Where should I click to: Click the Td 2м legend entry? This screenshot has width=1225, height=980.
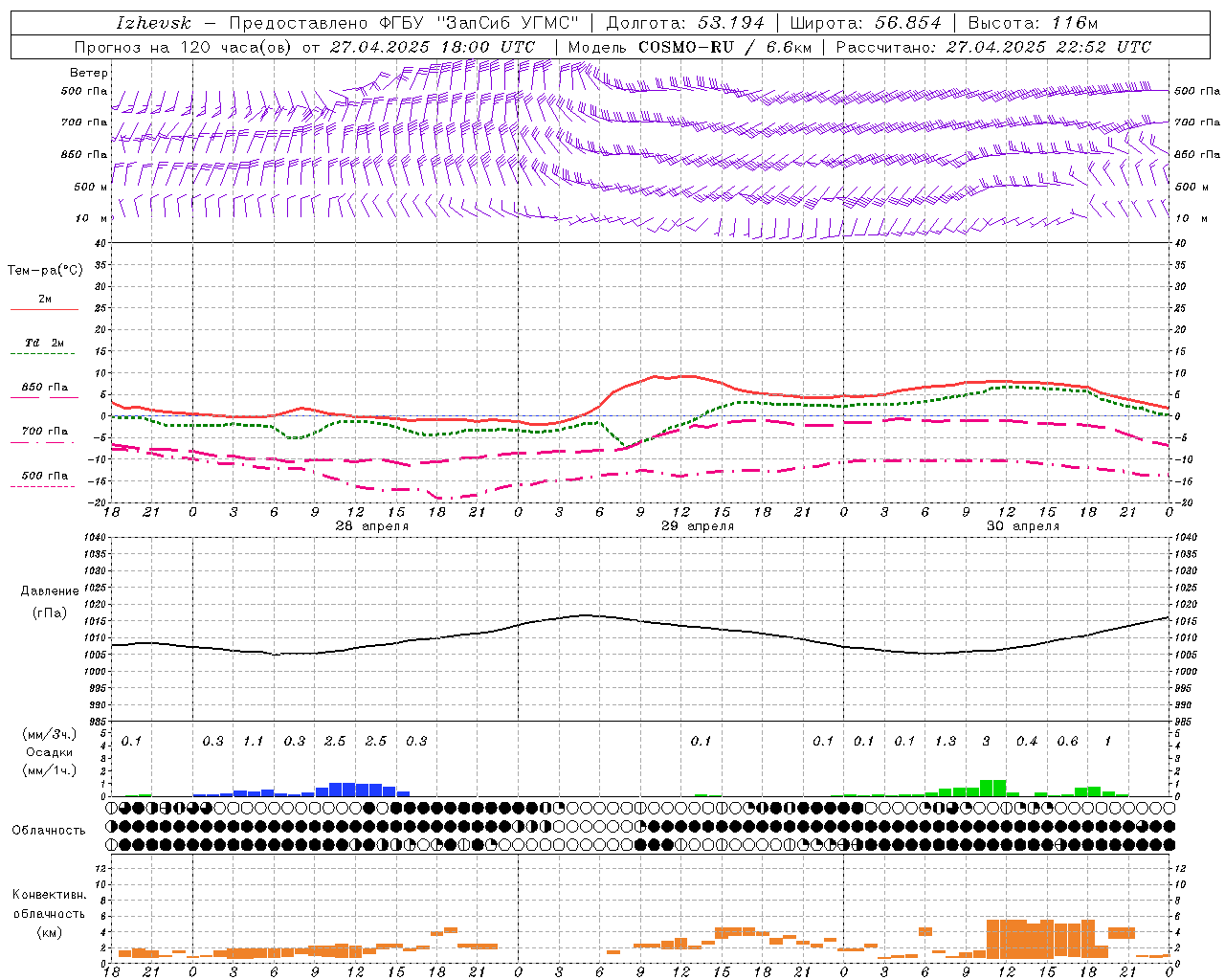pyautogui.click(x=44, y=343)
